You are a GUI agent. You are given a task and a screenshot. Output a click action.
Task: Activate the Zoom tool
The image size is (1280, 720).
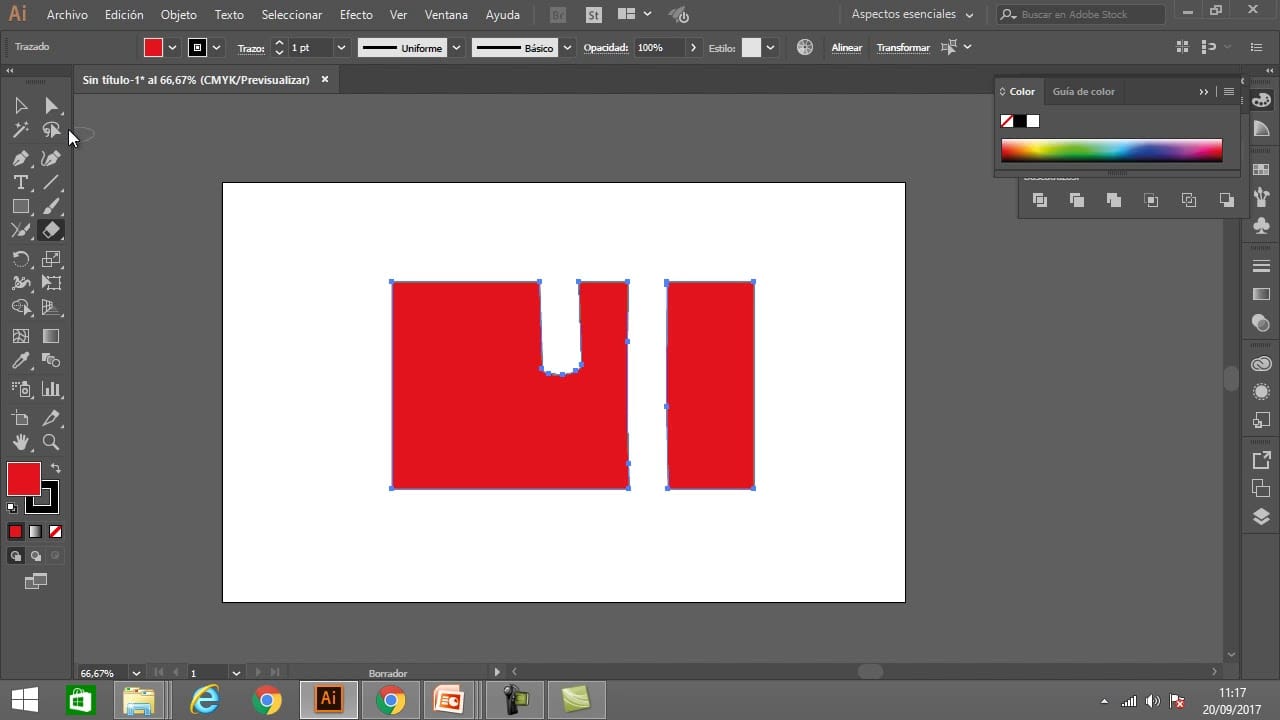(x=51, y=442)
